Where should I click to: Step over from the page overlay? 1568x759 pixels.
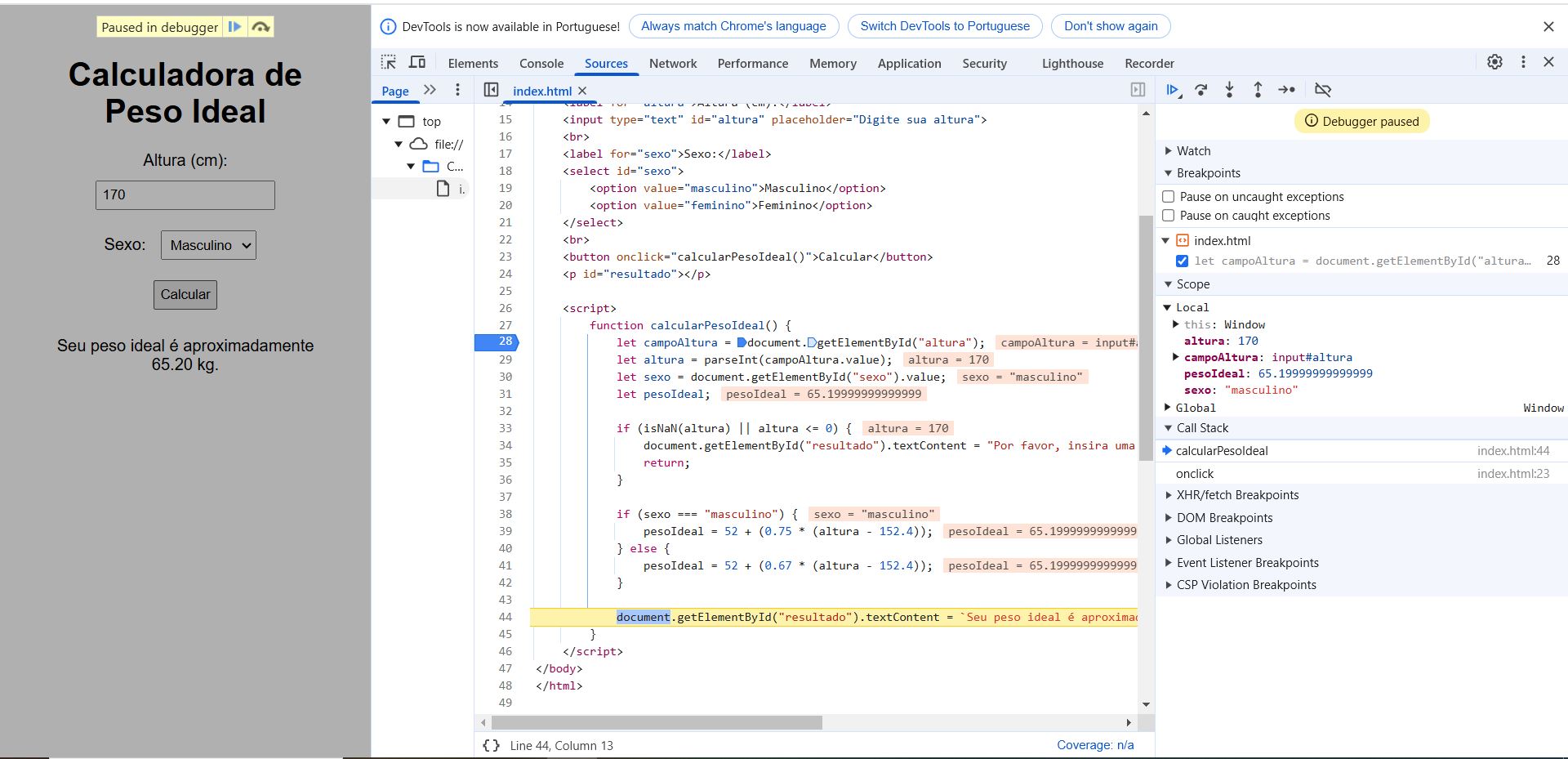(x=261, y=27)
